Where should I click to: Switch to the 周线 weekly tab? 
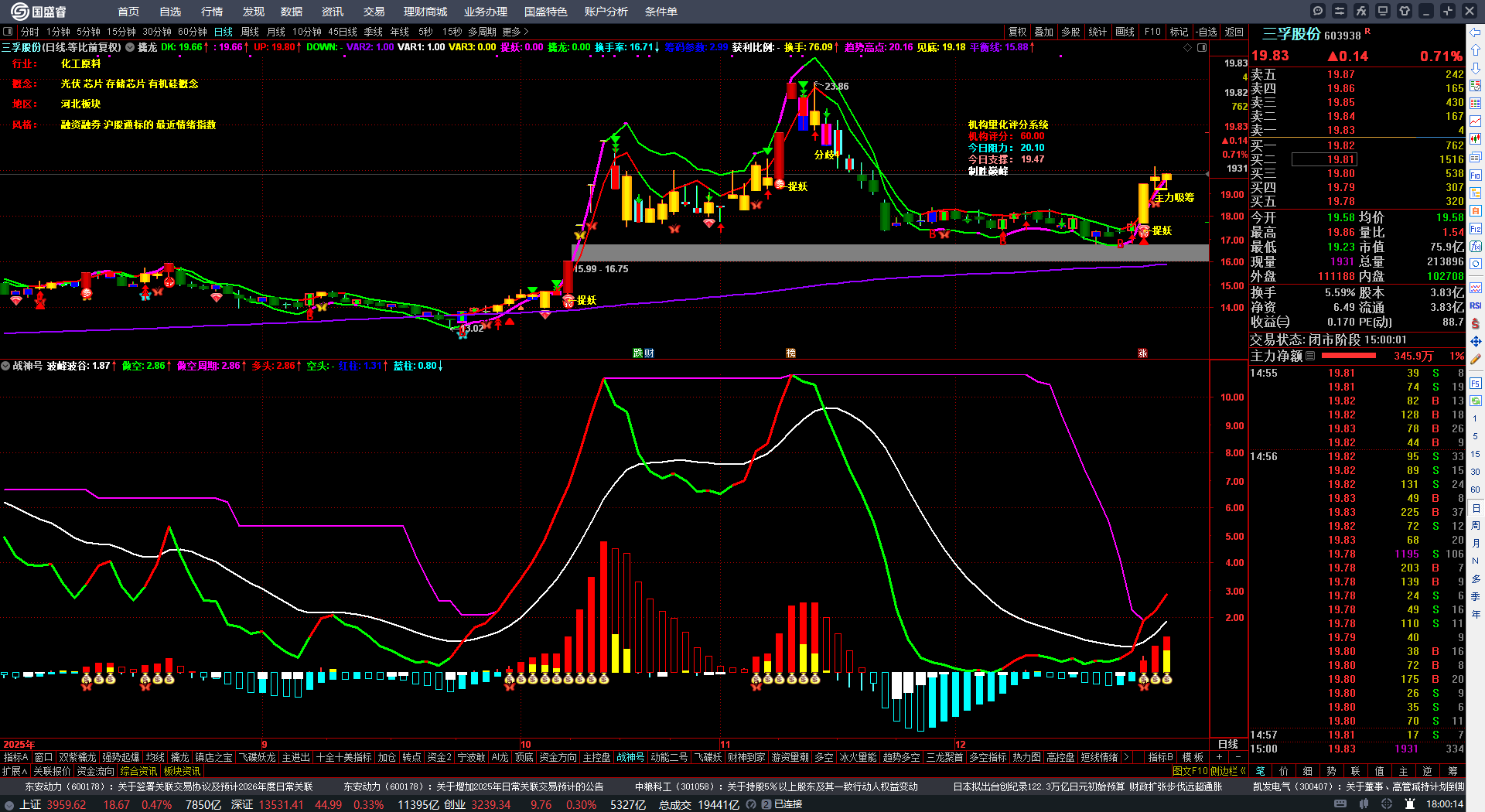pos(250,32)
